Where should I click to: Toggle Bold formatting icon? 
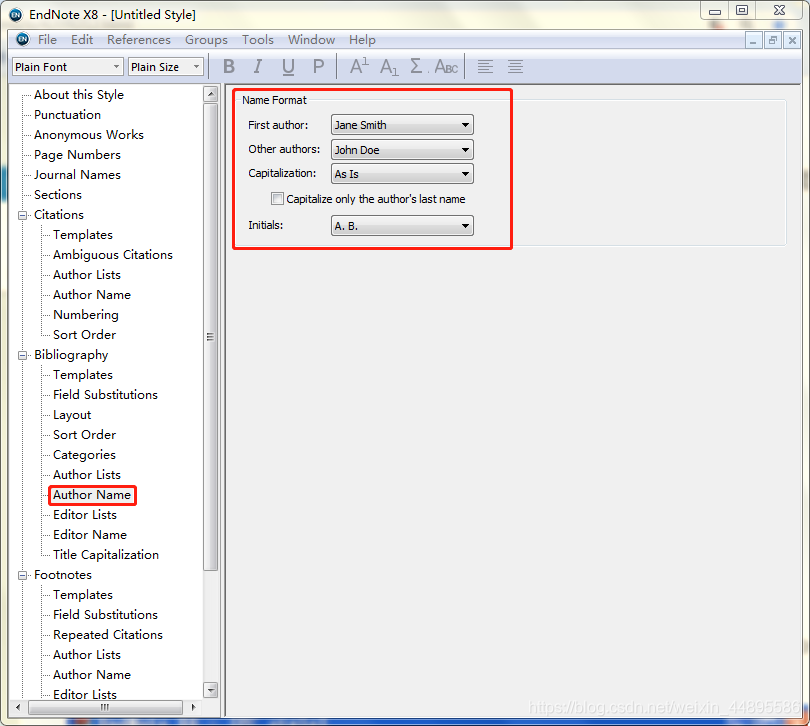(x=229, y=67)
